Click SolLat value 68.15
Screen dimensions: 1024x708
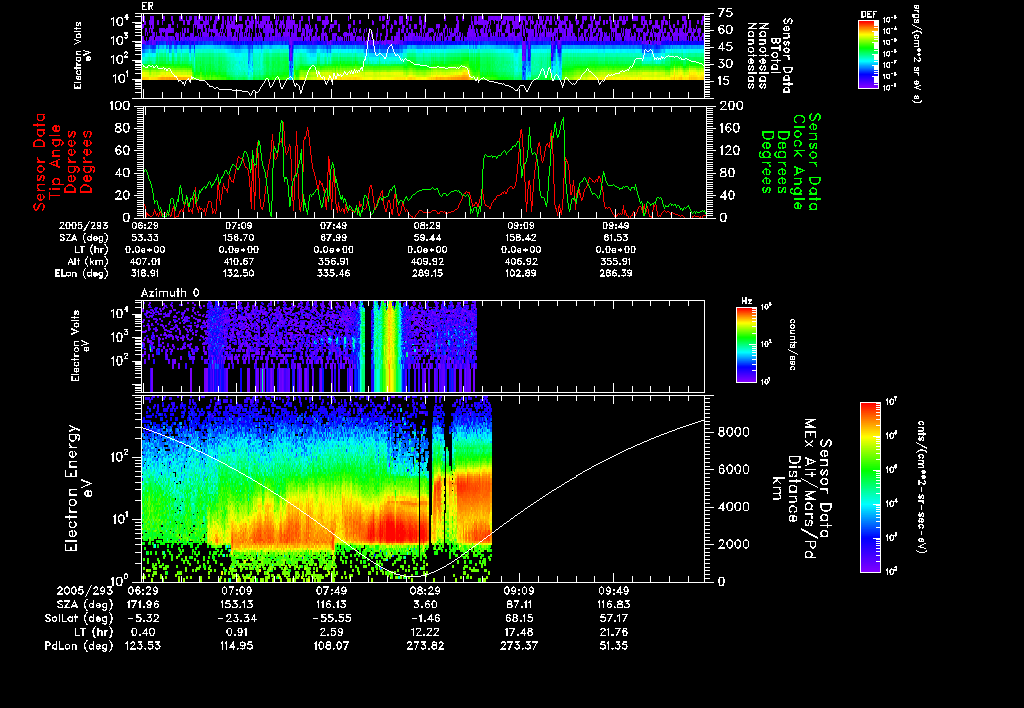click(519, 618)
